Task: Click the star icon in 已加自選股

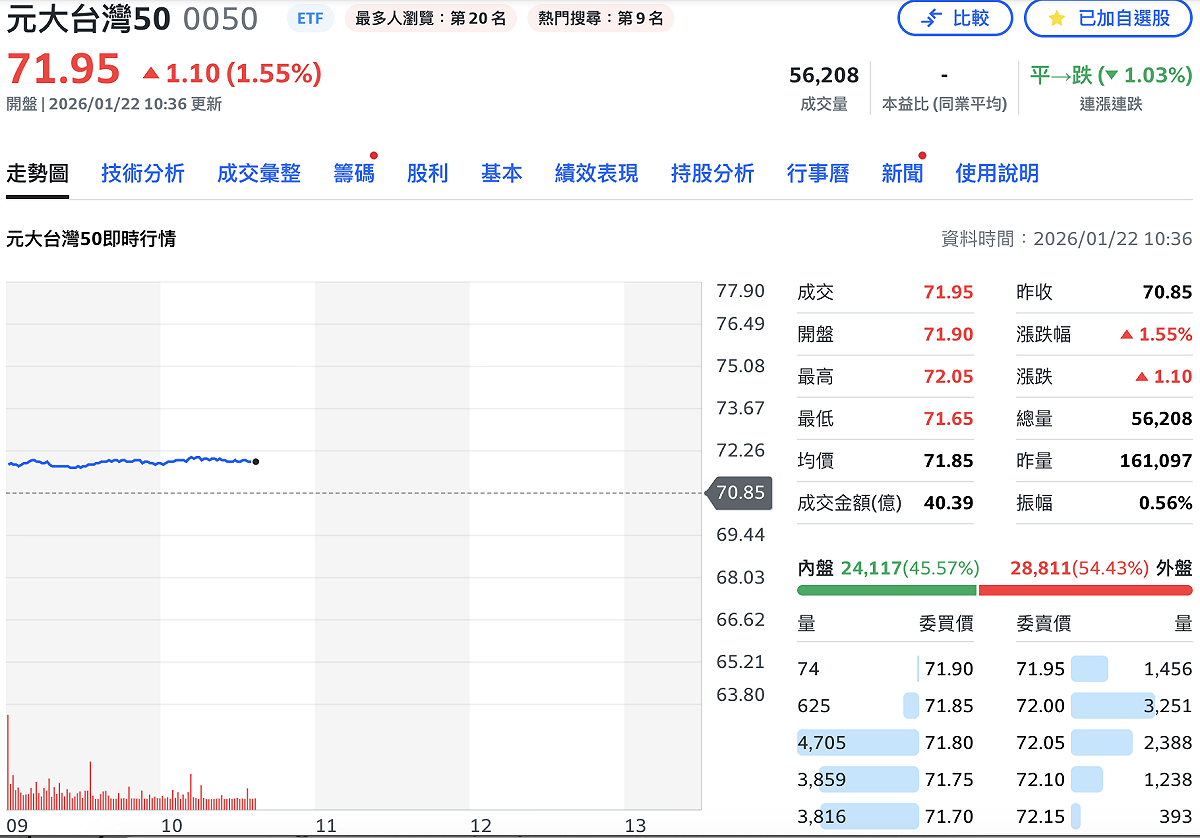Action: click(1057, 18)
